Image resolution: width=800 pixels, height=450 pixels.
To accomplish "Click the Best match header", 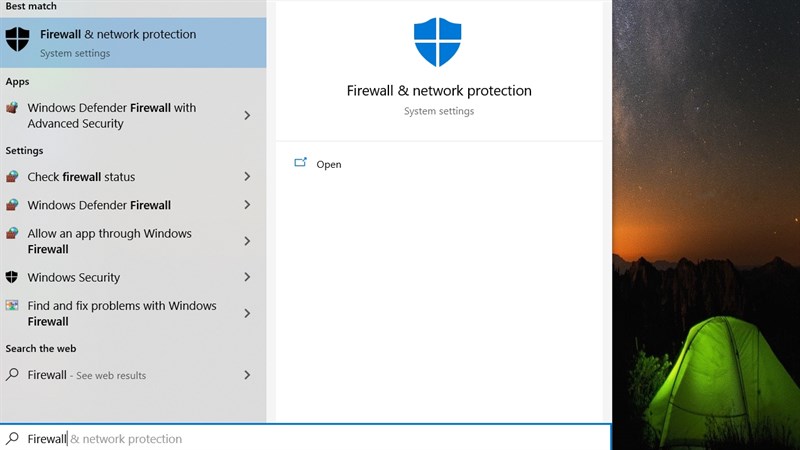I will 31,6.
